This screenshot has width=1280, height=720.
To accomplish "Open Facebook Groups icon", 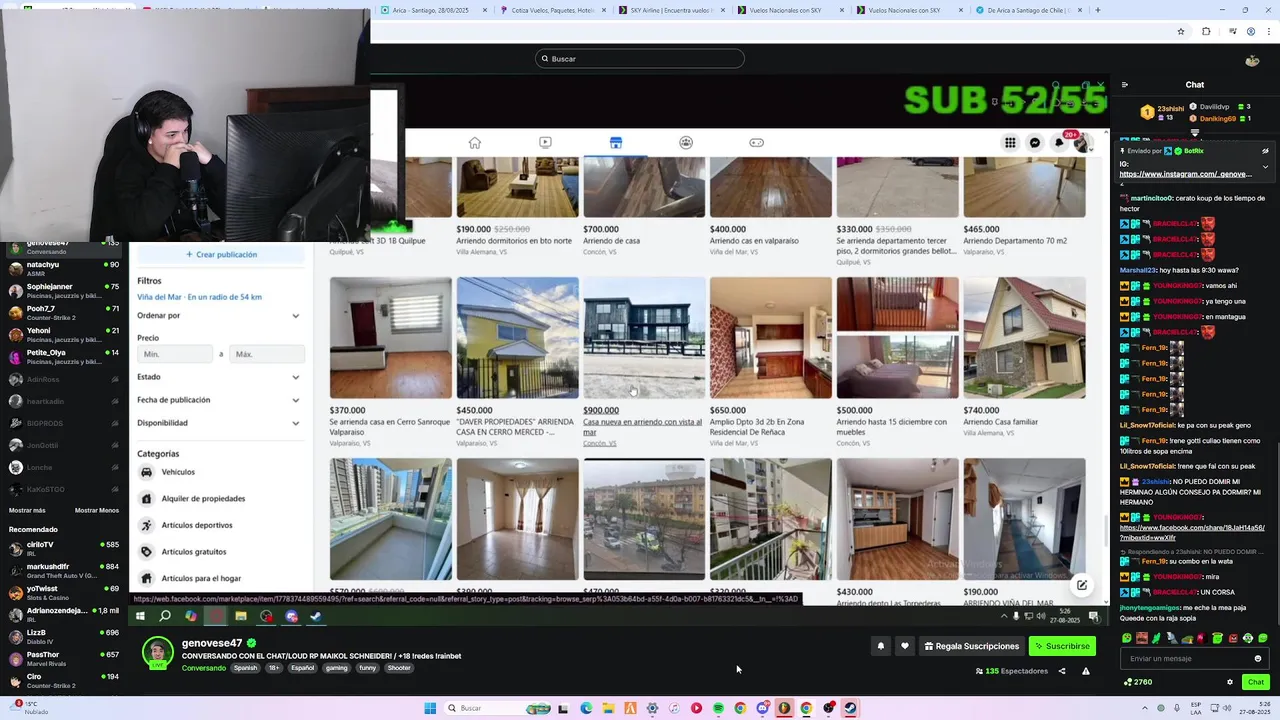I will (686, 143).
